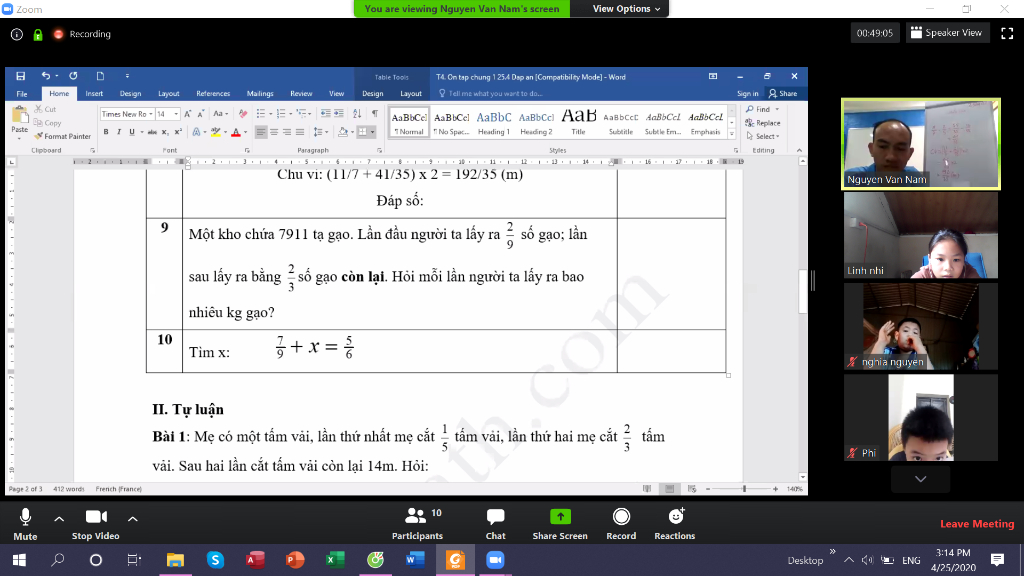This screenshot has height=576, width=1024.
Task: Switch to the Insert tab
Action: coord(94,93)
